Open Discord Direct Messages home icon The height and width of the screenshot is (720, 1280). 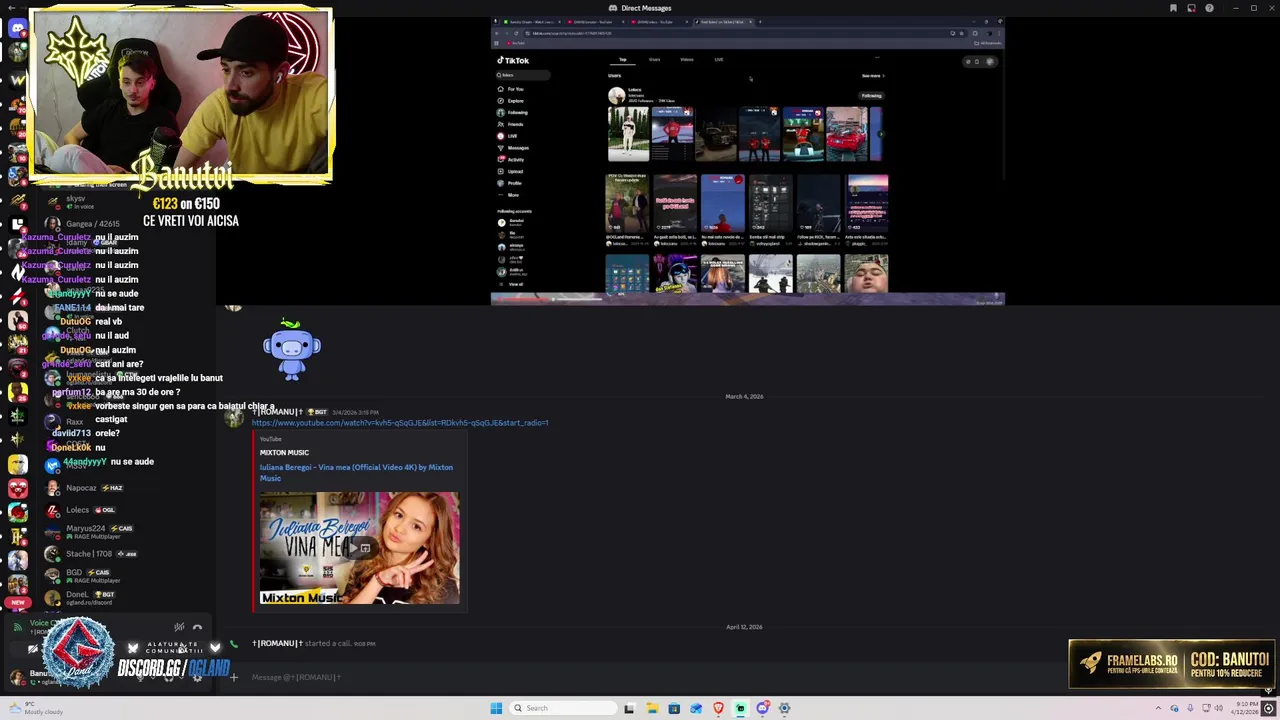pos(17,28)
